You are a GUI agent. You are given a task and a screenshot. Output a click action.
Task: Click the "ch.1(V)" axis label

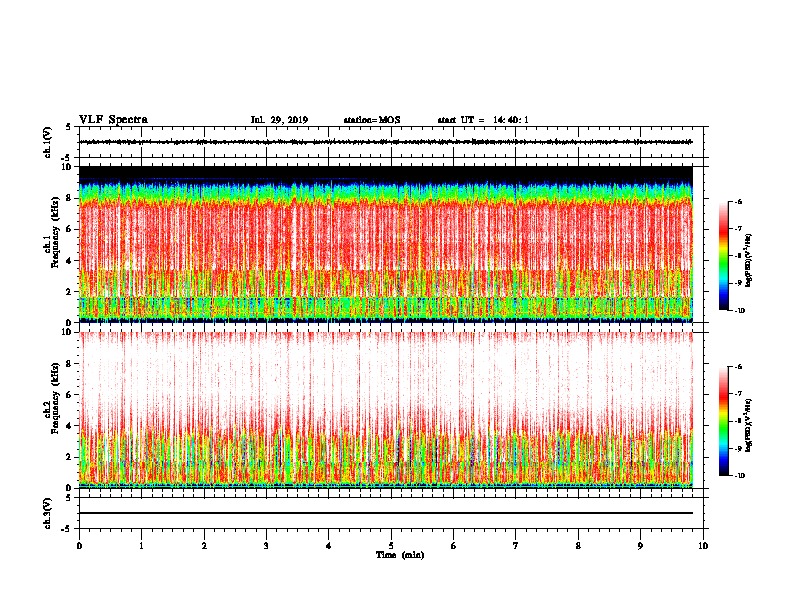[x=48, y=142]
